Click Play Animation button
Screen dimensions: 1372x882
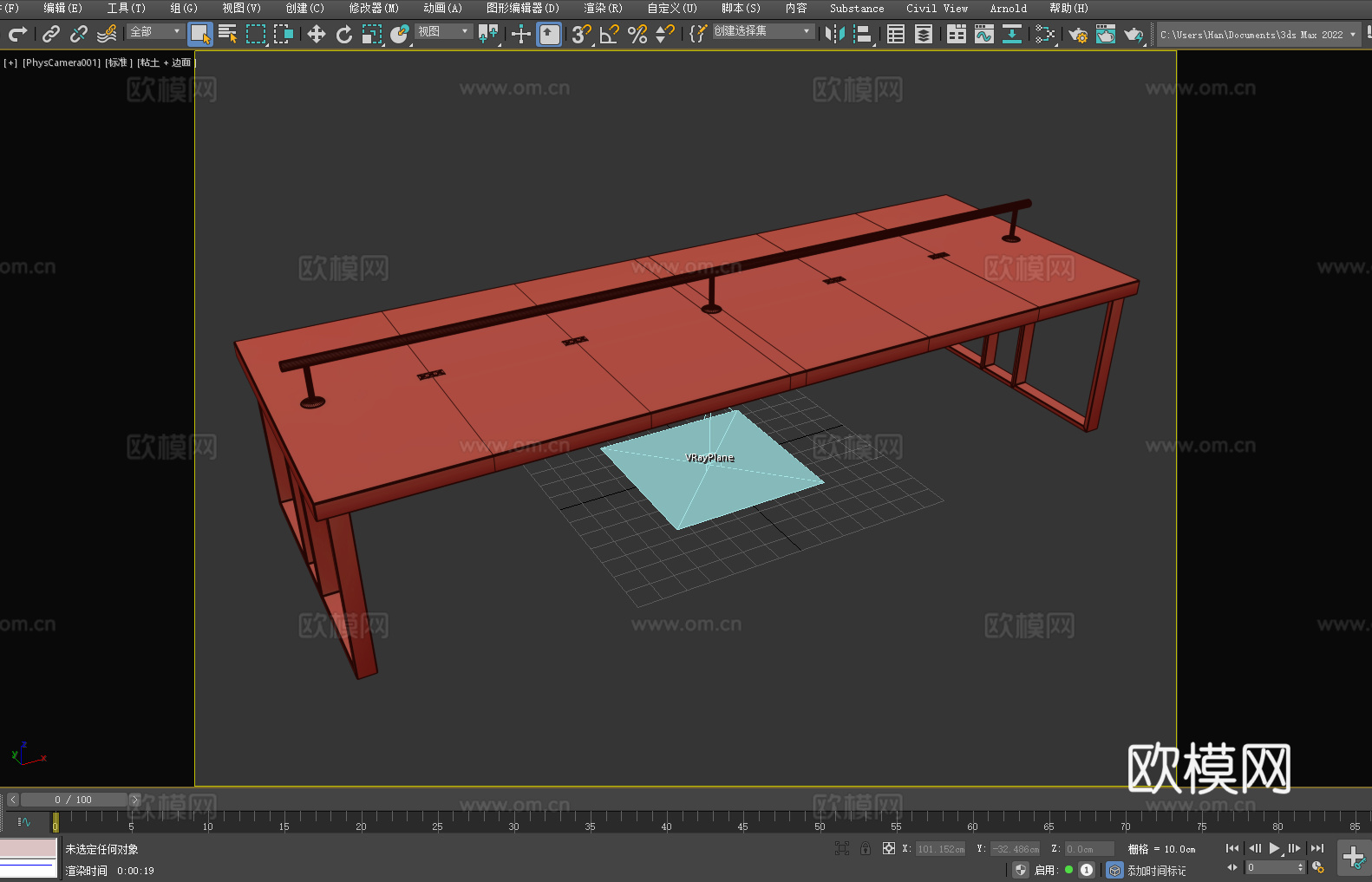(1275, 848)
